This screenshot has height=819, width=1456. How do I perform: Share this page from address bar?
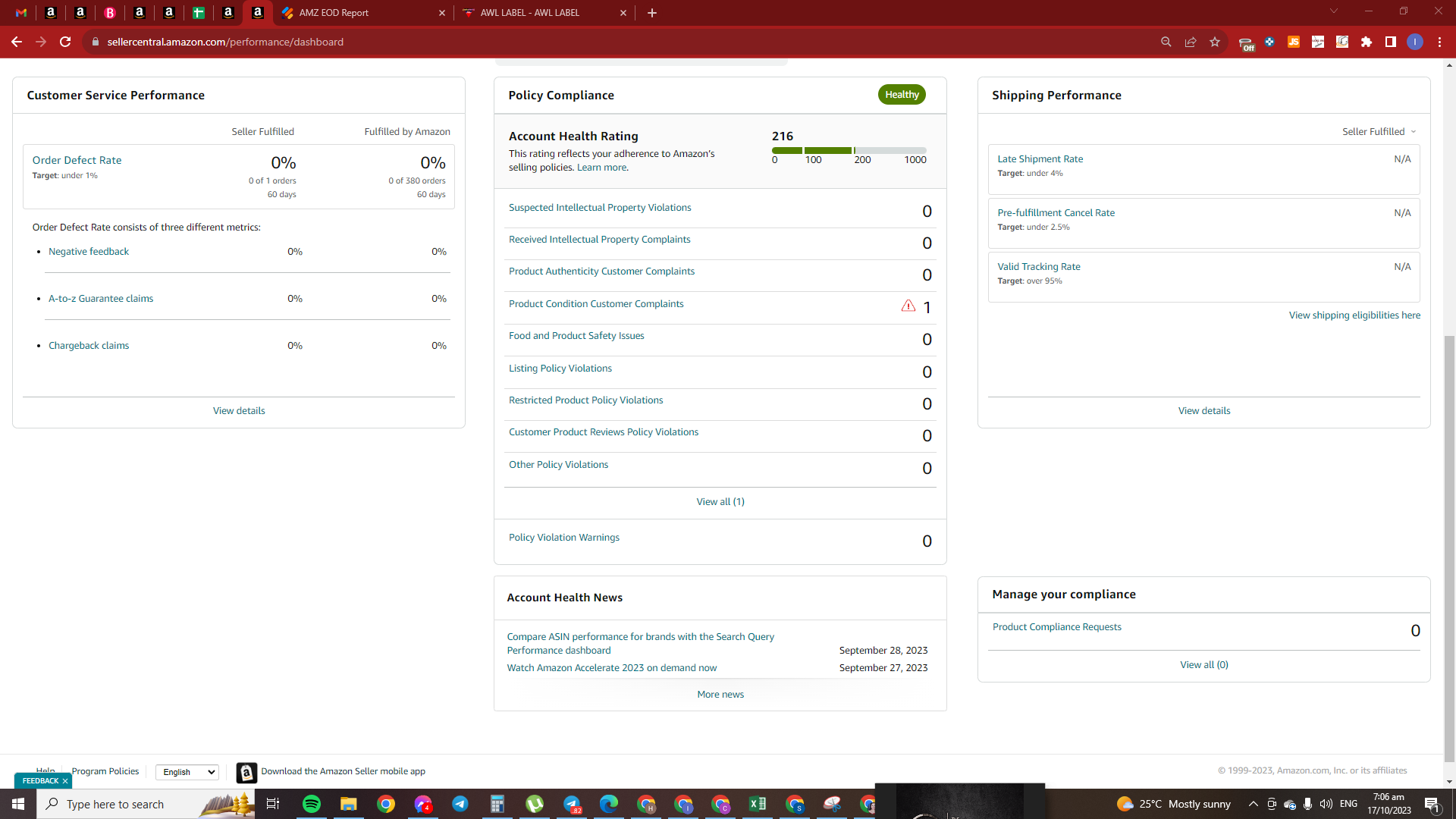pyautogui.click(x=1191, y=42)
